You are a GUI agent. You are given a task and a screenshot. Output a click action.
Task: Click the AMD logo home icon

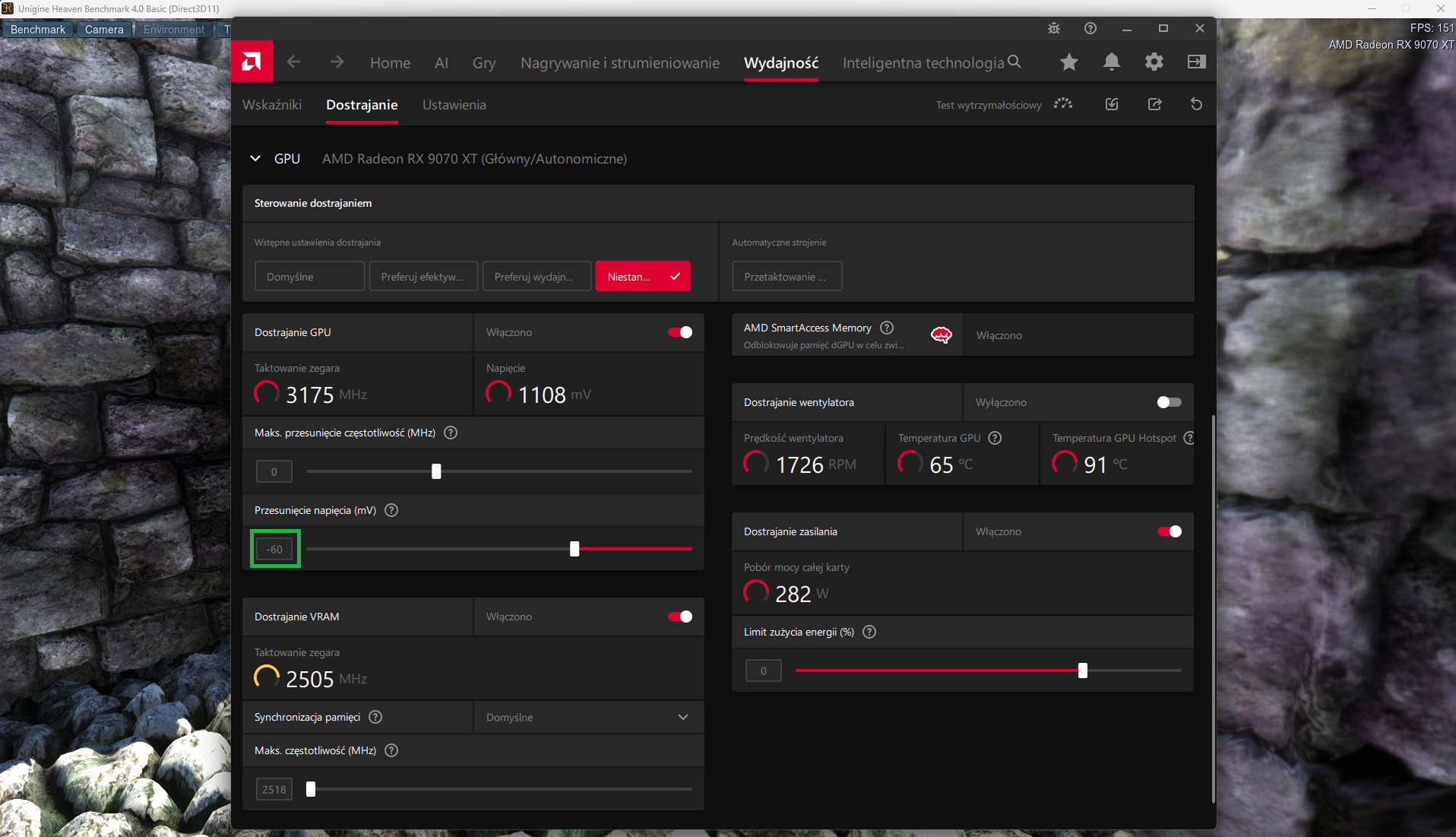tap(252, 62)
